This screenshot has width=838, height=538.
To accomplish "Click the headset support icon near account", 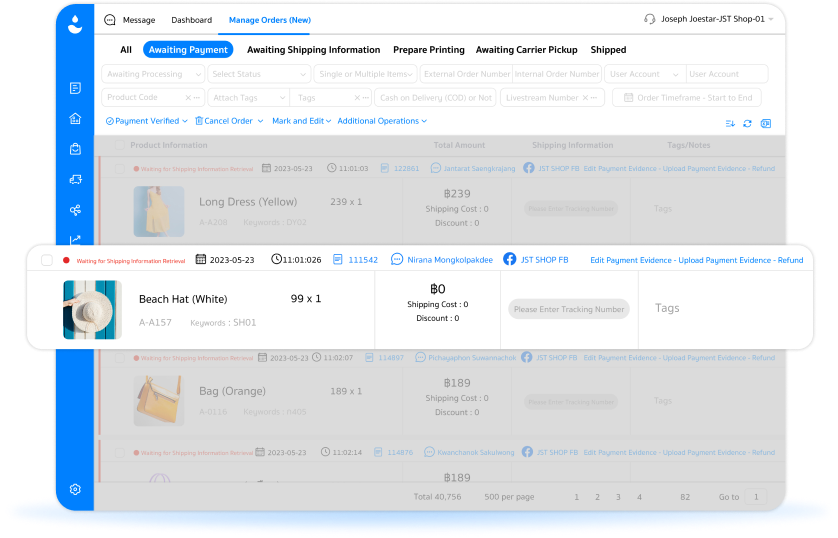I will pyautogui.click(x=649, y=19).
